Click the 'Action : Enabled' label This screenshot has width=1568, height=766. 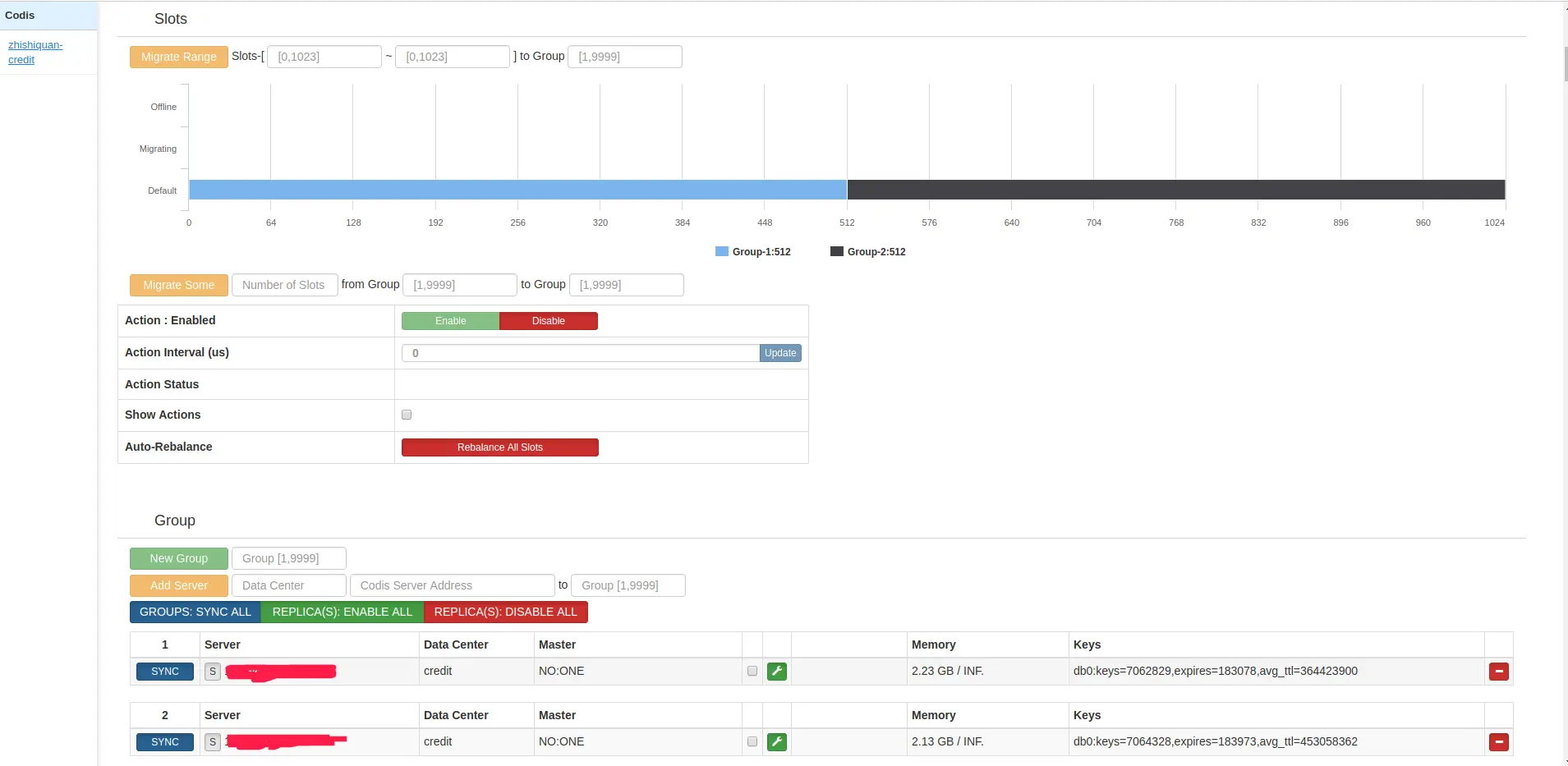click(x=170, y=320)
